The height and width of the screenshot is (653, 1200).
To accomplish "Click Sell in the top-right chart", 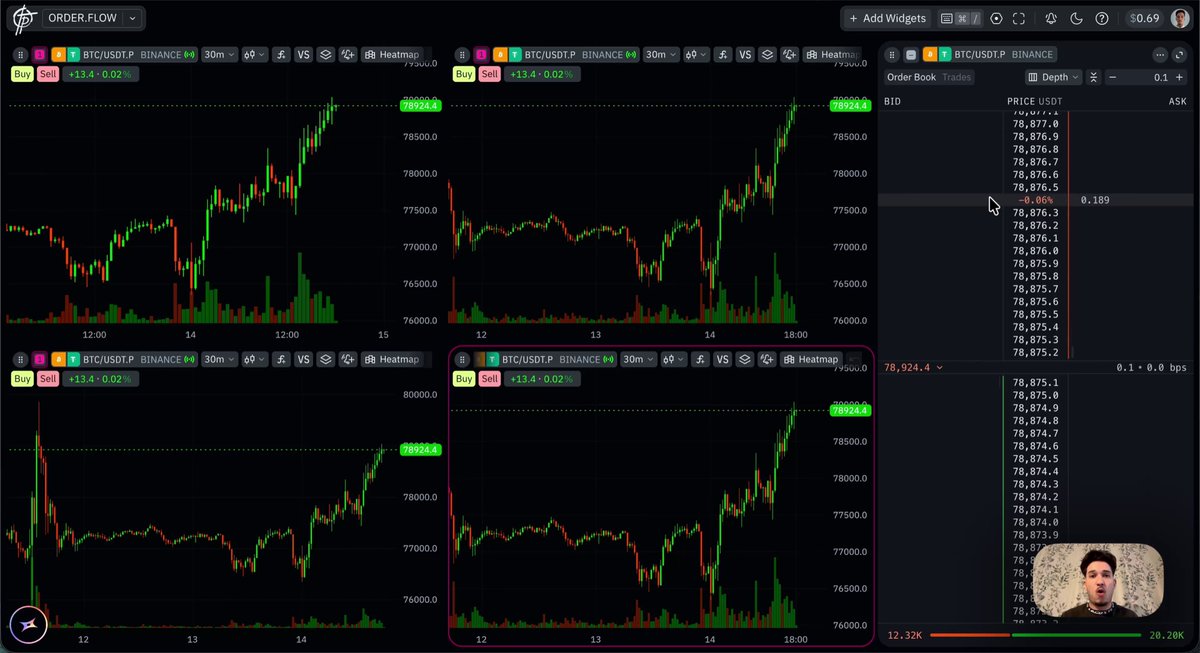I will click(489, 74).
